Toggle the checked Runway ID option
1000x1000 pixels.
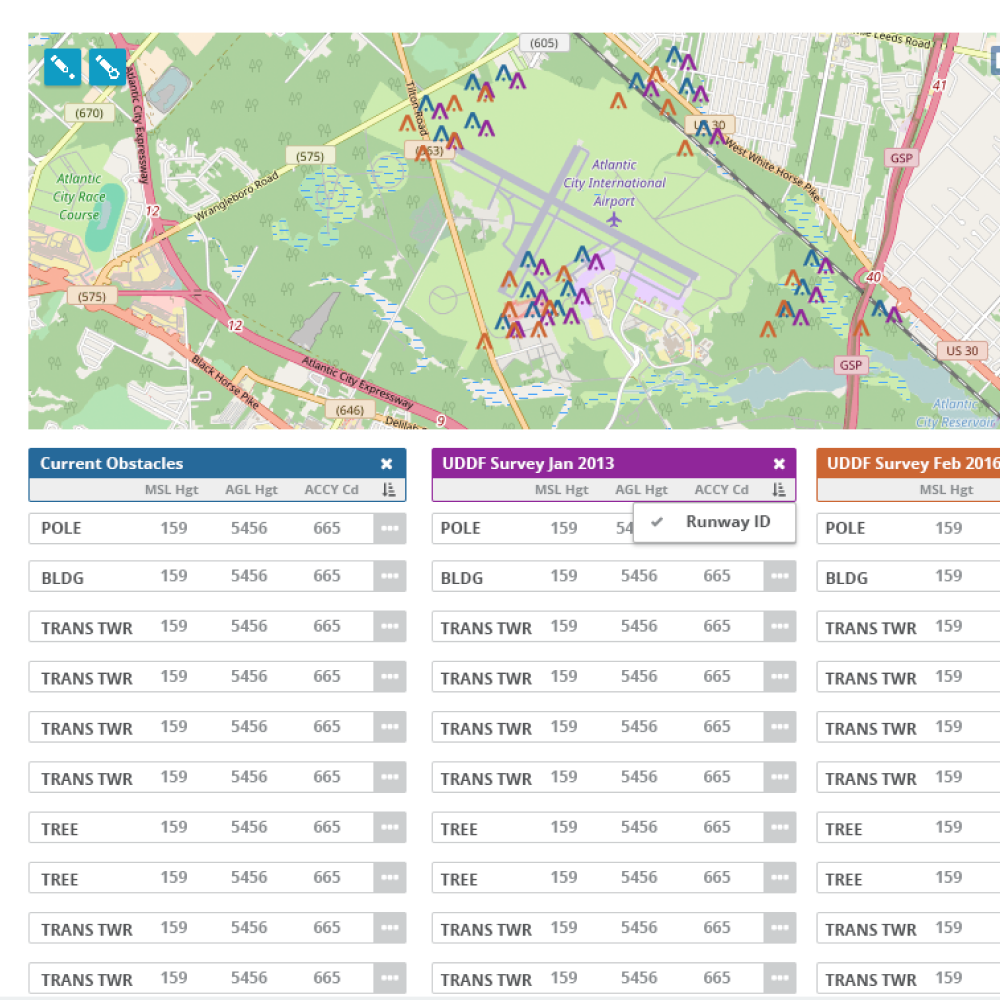715,522
